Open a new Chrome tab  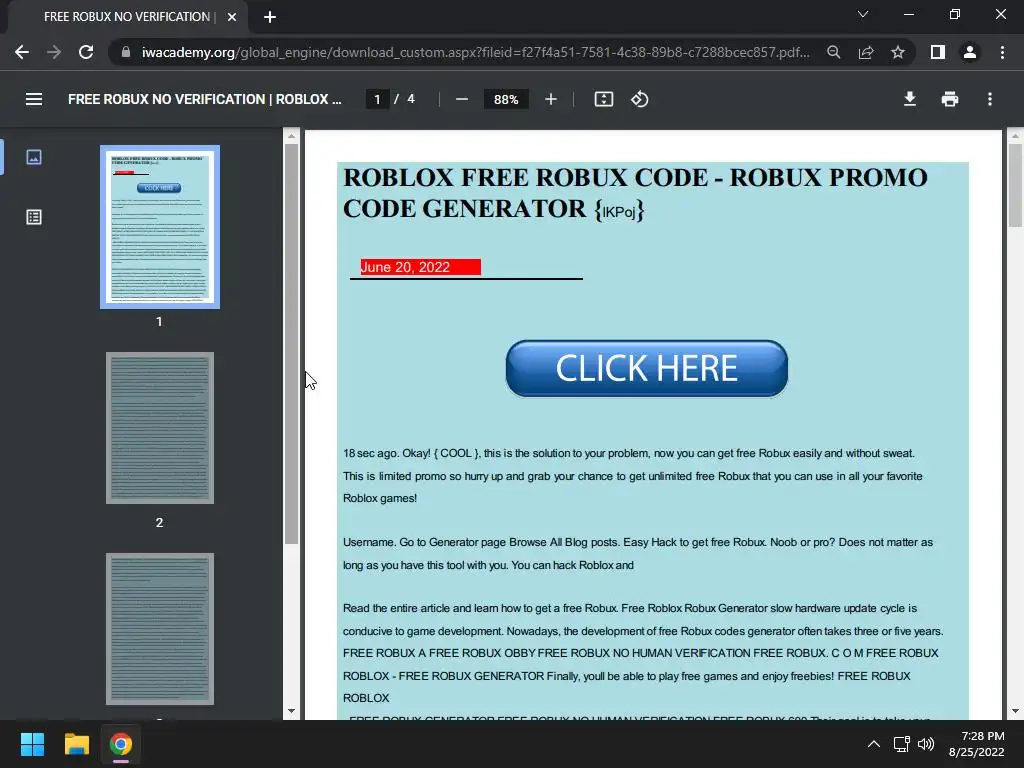point(270,17)
